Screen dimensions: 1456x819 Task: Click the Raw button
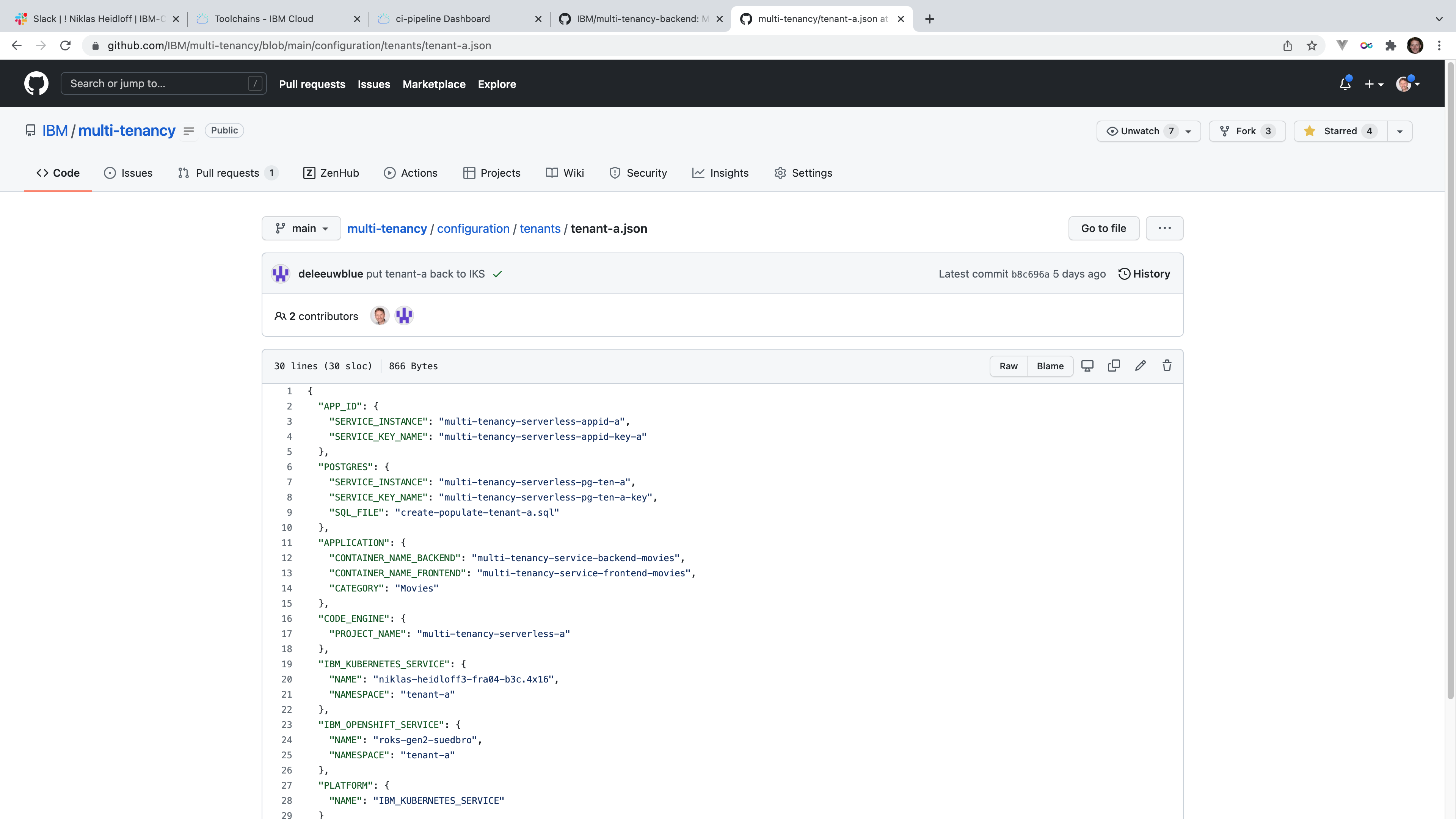1008,366
